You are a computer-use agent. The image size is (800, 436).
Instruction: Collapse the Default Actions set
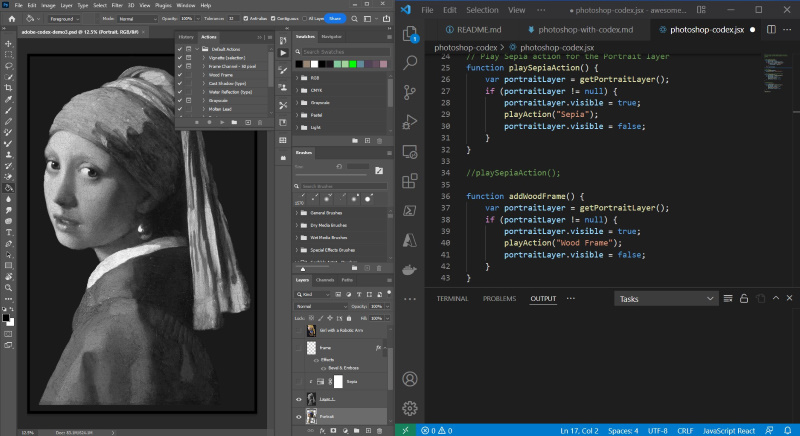point(197,49)
